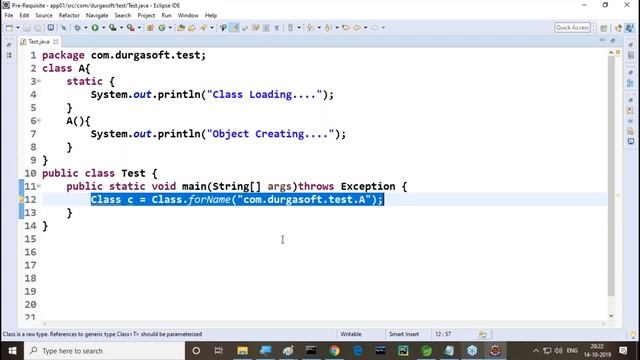Switch to the Java EE perspective icon

point(618,28)
